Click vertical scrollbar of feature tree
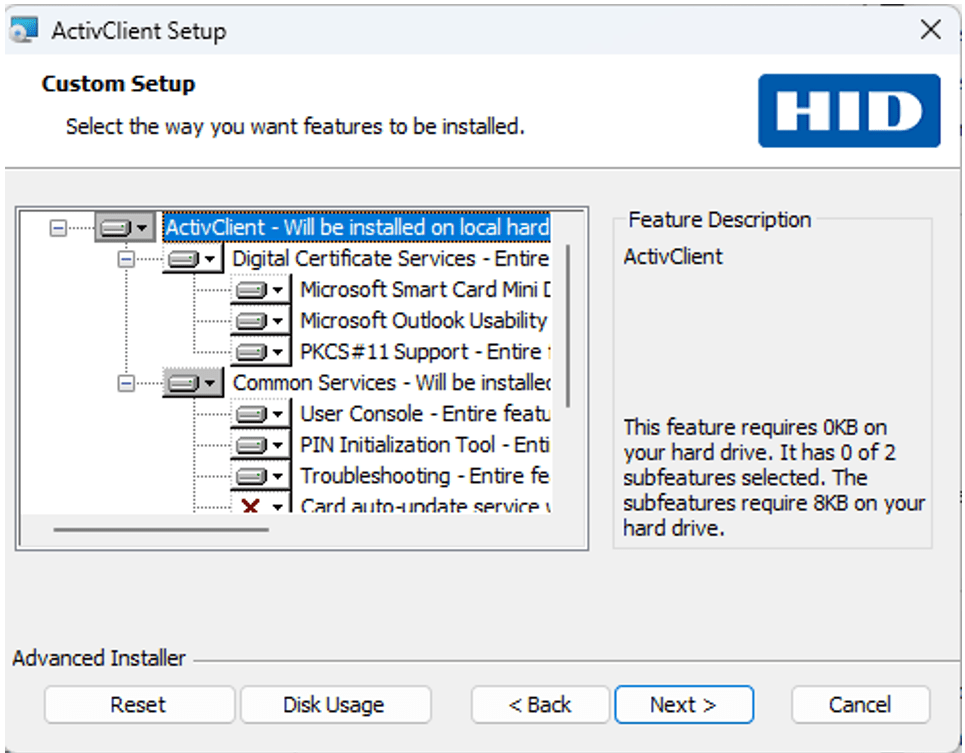The height and width of the screenshot is (753, 965). [567, 326]
